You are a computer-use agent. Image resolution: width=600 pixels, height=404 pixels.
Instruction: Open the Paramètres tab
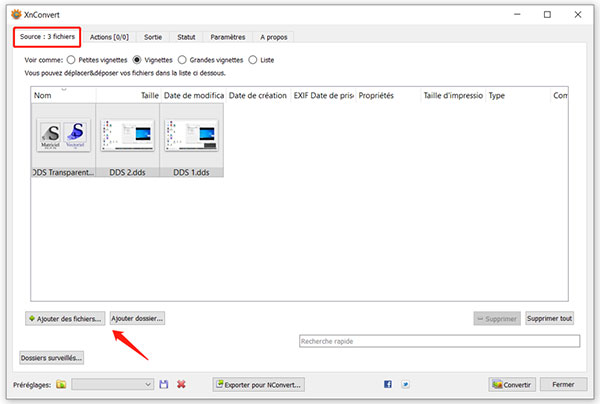(228, 37)
